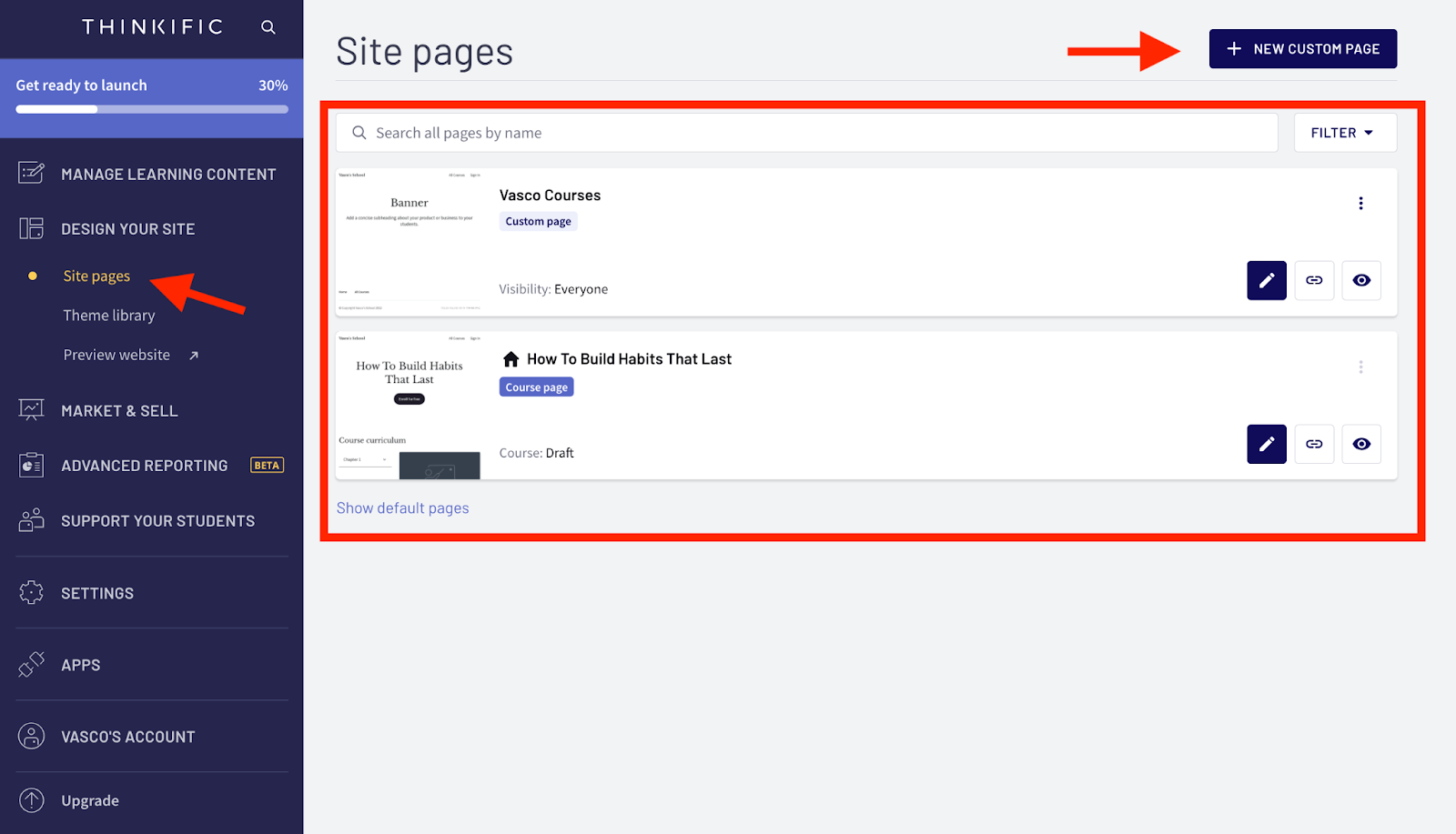The image size is (1456, 834).
Task: Click the external-link arrow beside Preview website
Action: 193,356
